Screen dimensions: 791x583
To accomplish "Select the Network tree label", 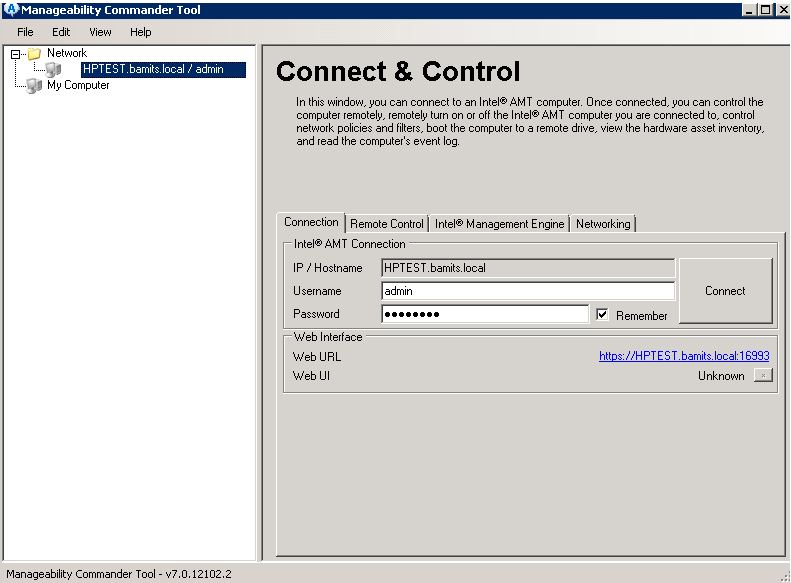I will (67, 53).
